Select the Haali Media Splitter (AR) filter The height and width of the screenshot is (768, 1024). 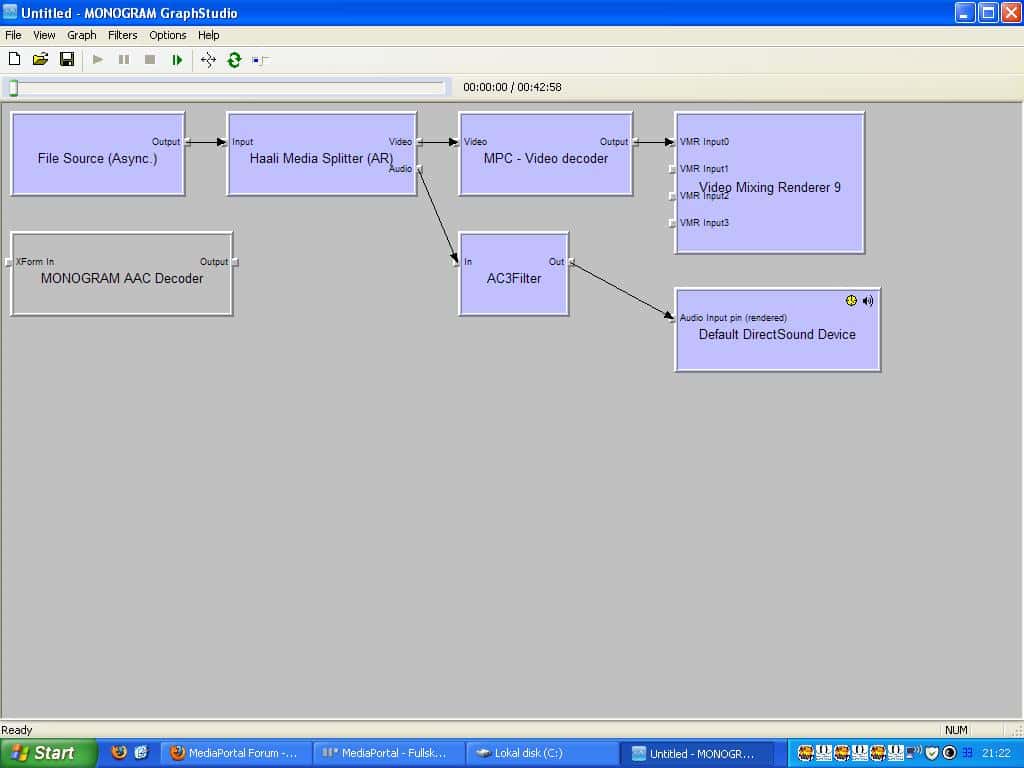(x=321, y=153)
